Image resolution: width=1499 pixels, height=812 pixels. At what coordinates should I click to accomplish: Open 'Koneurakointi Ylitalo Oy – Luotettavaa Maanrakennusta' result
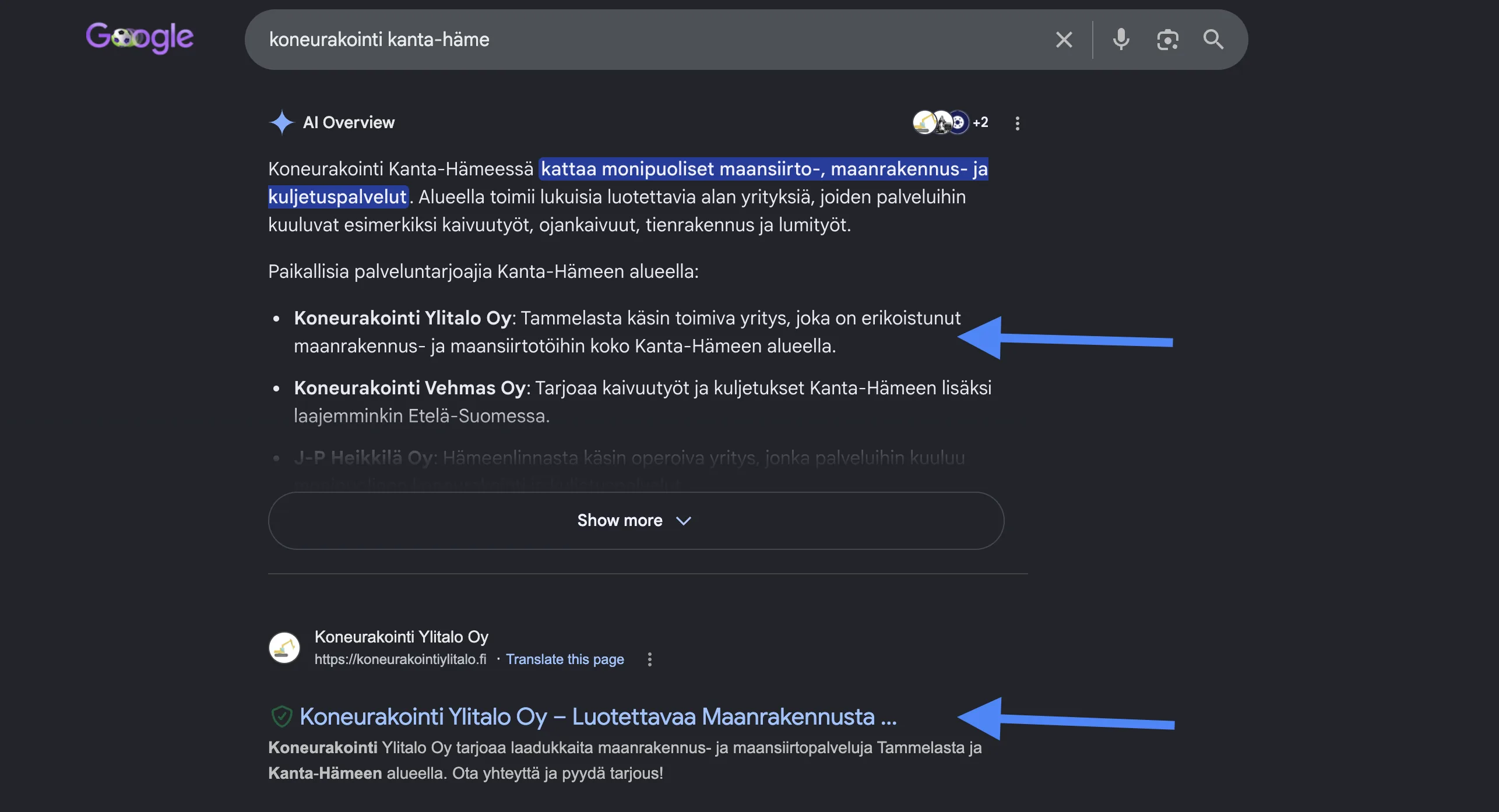tap(598, 716)
